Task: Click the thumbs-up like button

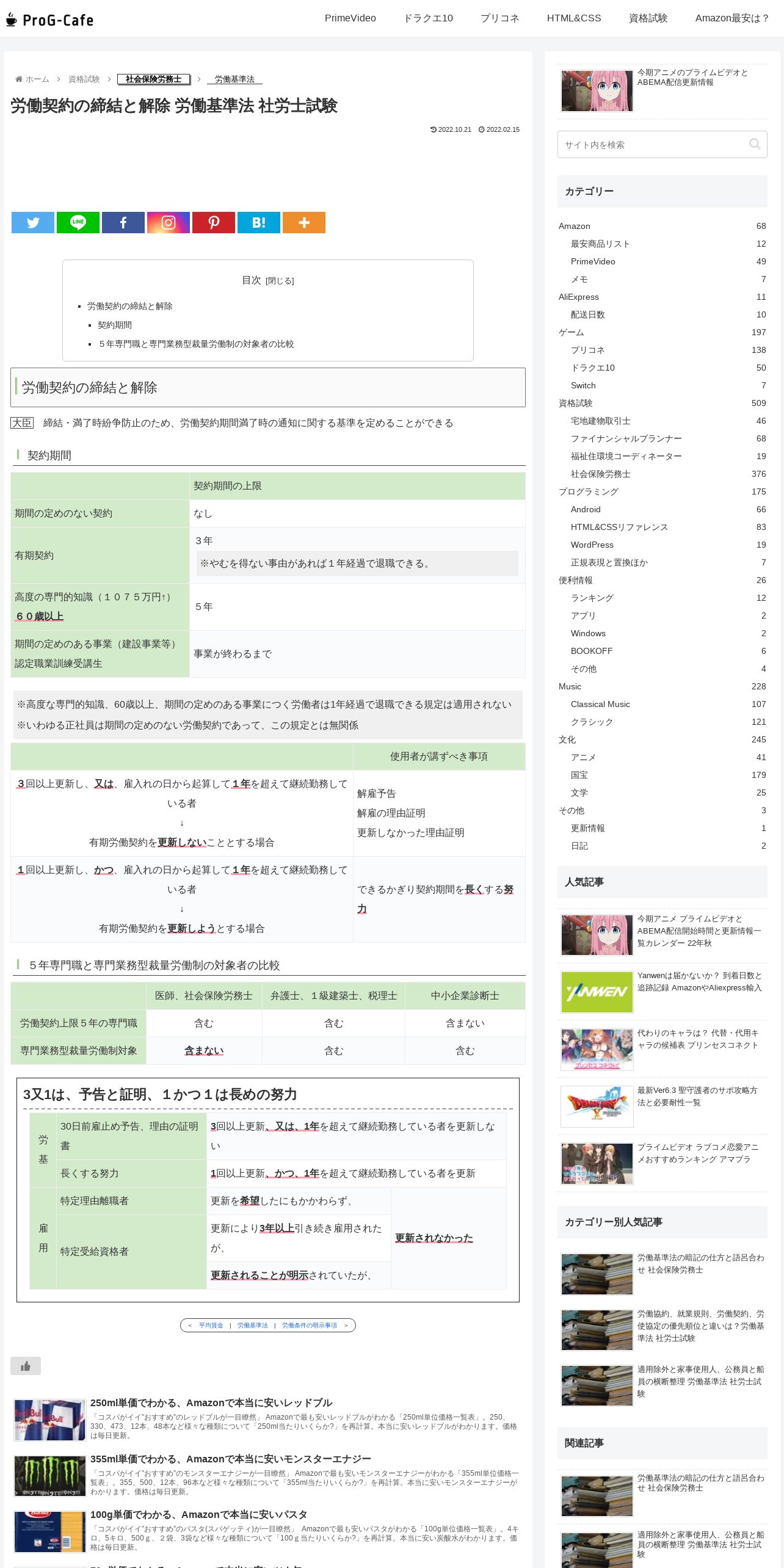Action: pos(26,1366)
